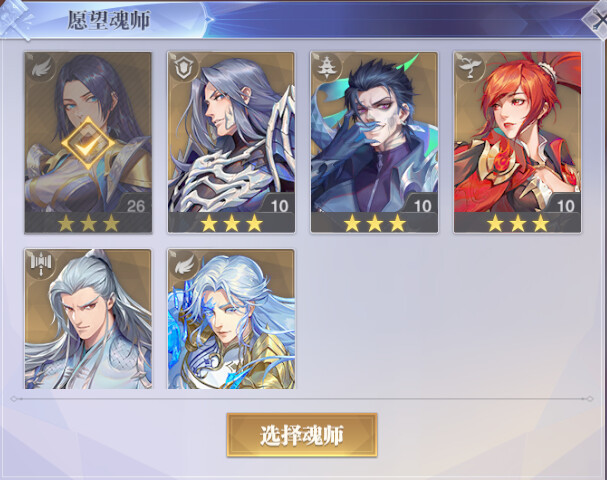
Task: Select the red-haired female hero card
Action: point(518,143)
